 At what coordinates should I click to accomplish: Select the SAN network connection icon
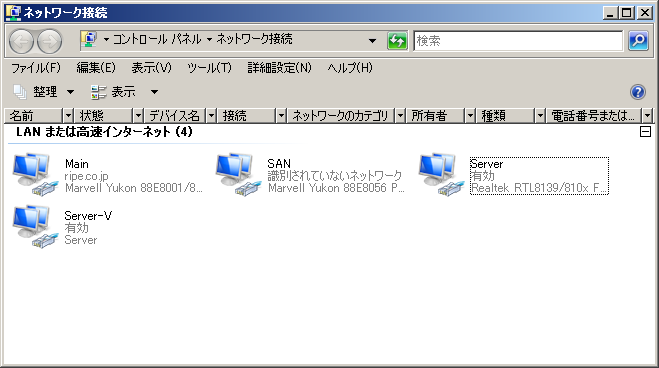click(238, 174)
